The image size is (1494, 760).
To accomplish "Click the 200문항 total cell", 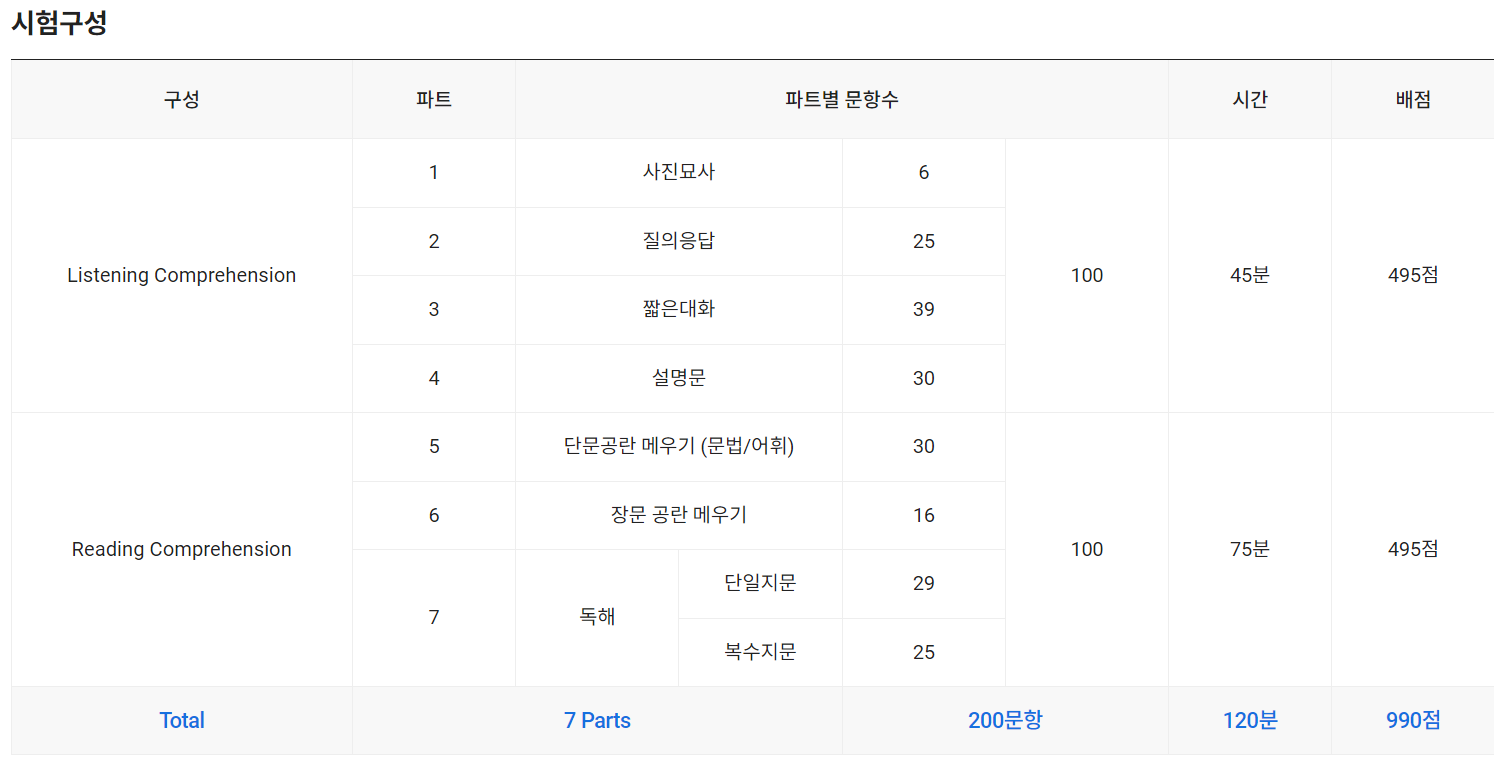I will (x=1005, y=720).
